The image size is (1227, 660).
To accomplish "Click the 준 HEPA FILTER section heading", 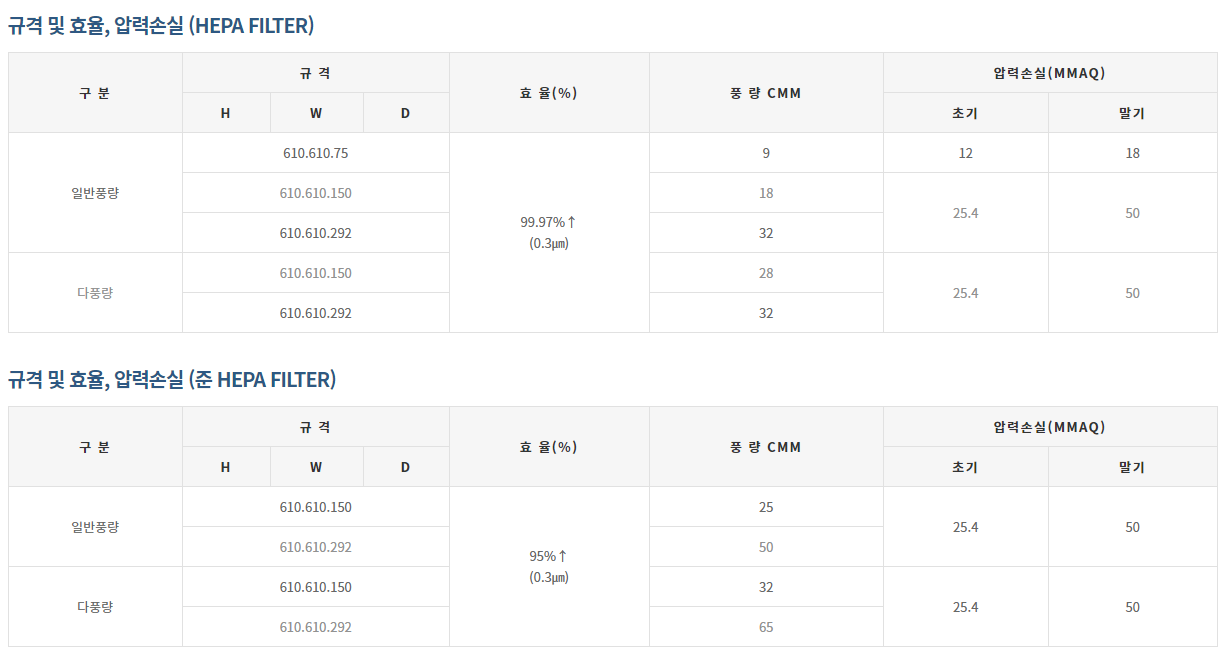I will pyautogui.click(x=172, y=380).
